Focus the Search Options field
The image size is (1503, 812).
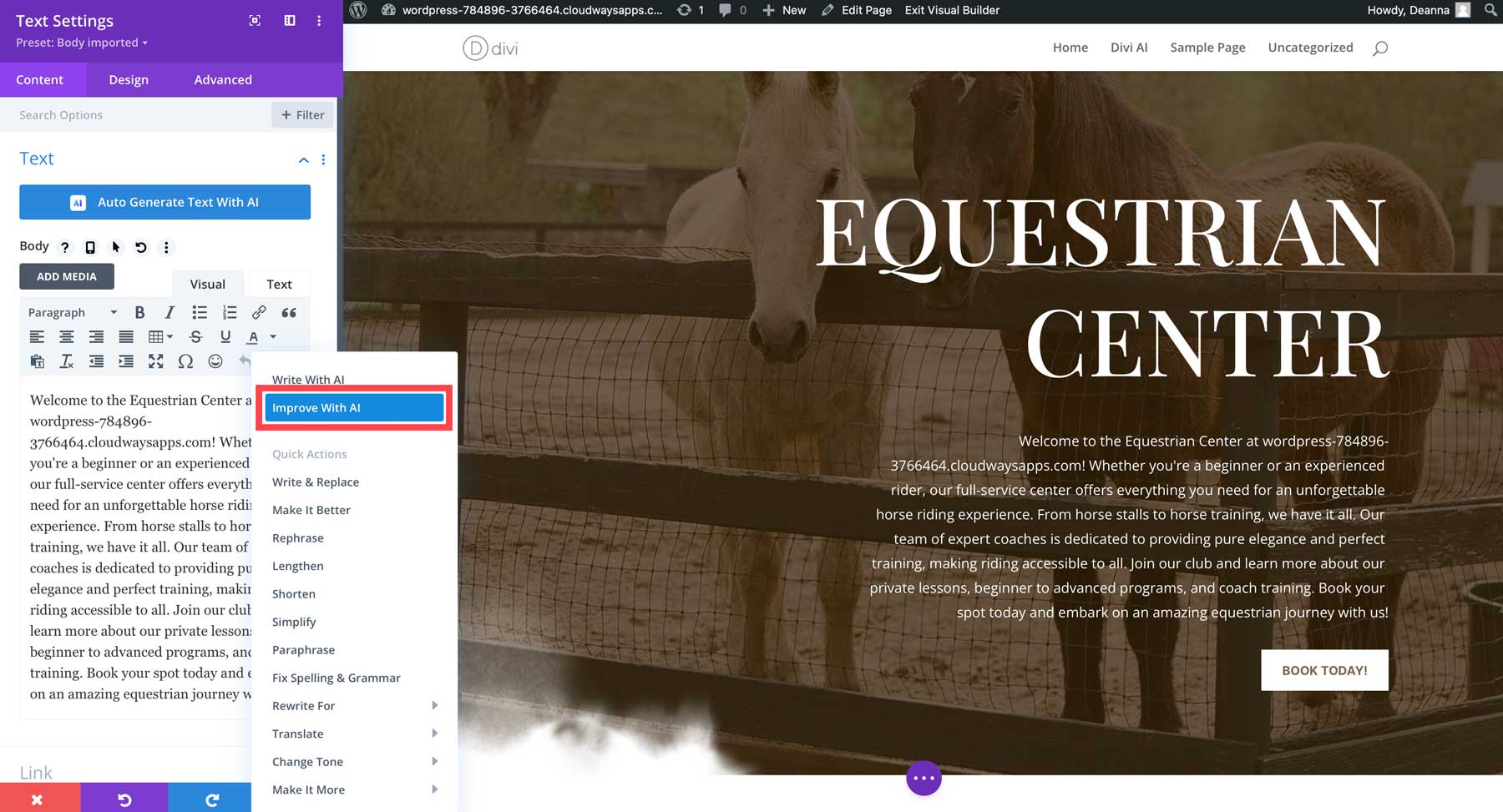[135, 115]
